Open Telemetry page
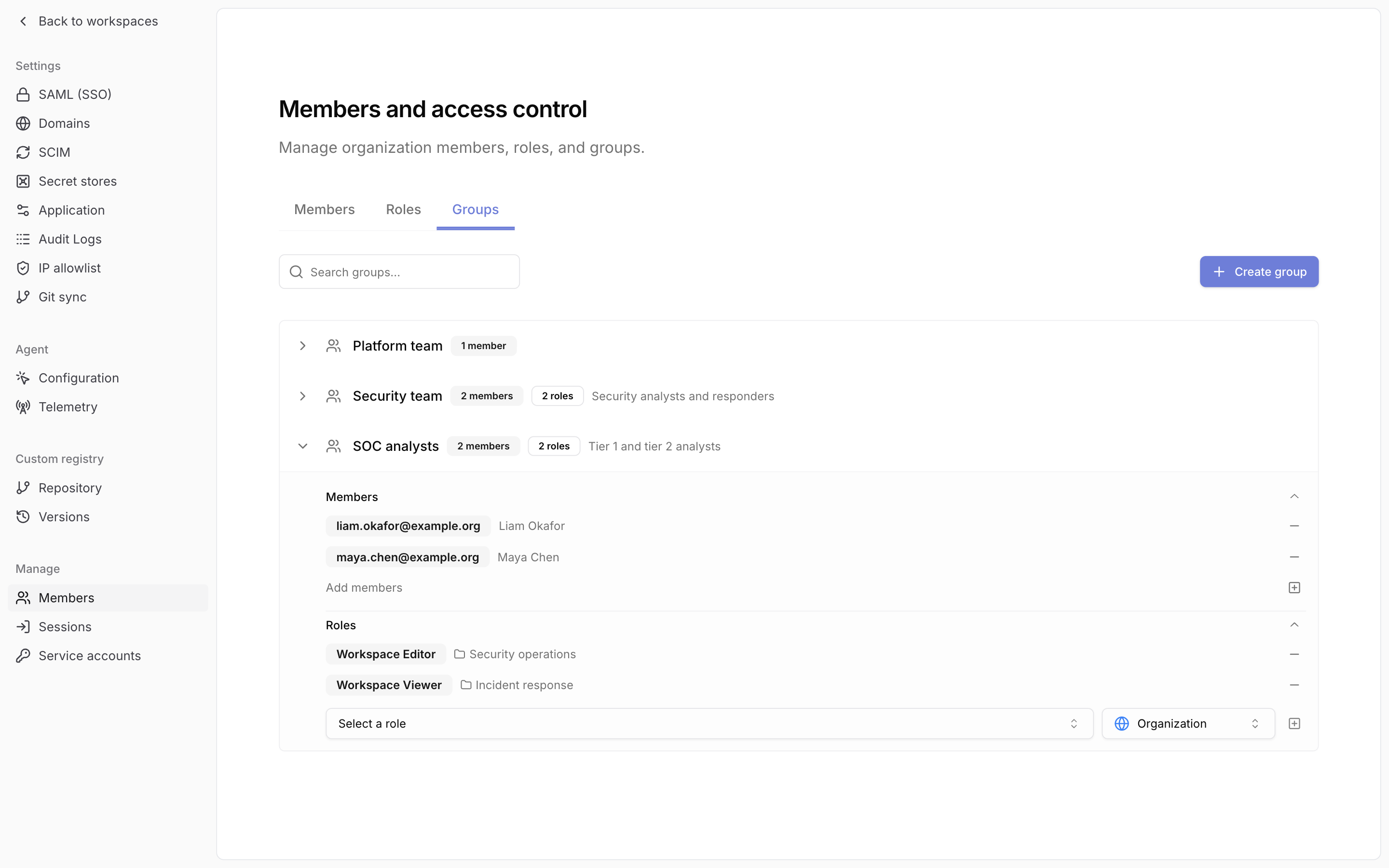Image resolution: width=1389 pixels, height=868 pixels. pos(108,407)
